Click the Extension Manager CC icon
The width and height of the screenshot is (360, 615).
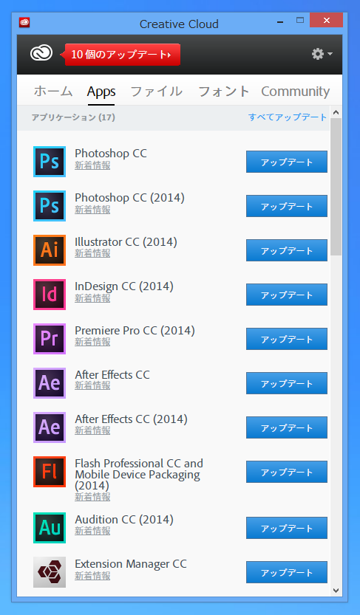[x=49, y=572]
